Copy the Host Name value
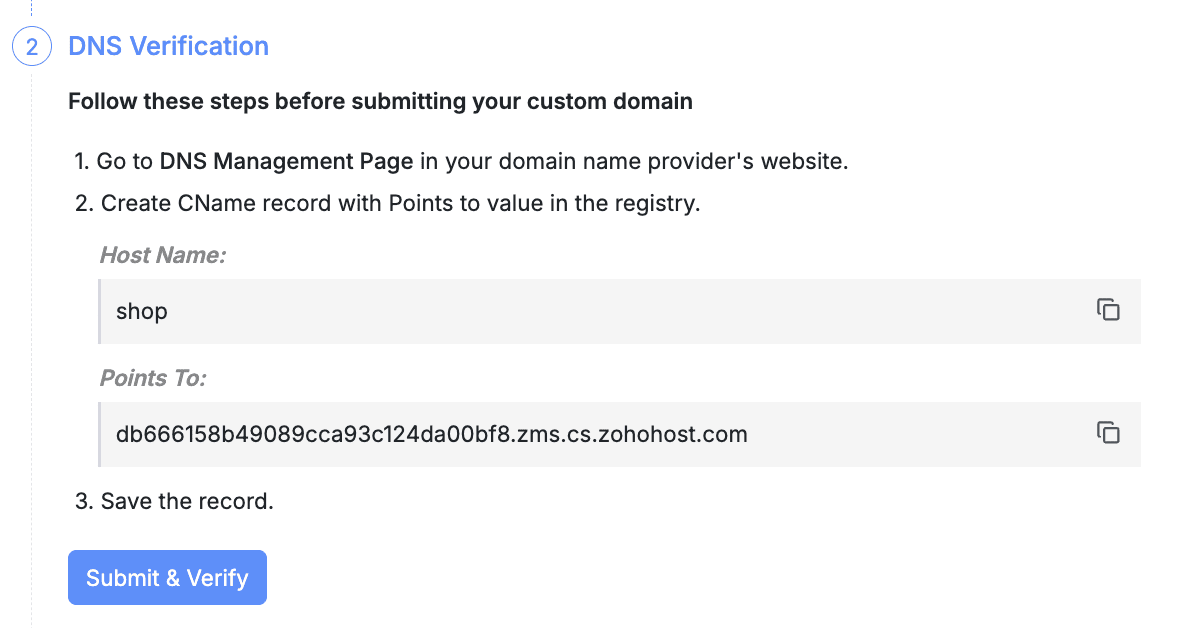Viewport: 1182px width, 628px height. (1108, 310)
